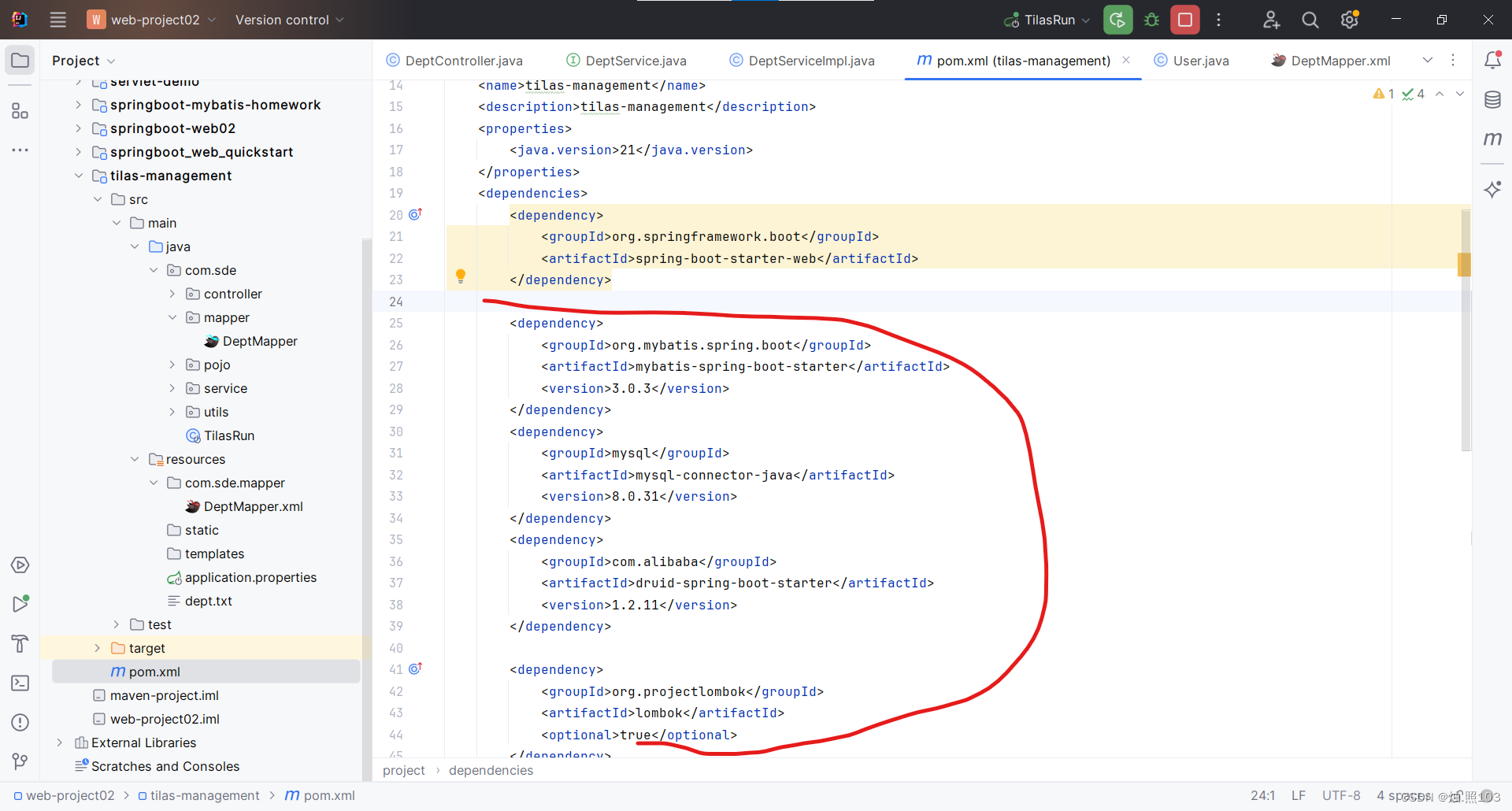Collapse the mapper package
This screenshot has height=811, width=1512.
pyautogui.click(x=172, y=317)
